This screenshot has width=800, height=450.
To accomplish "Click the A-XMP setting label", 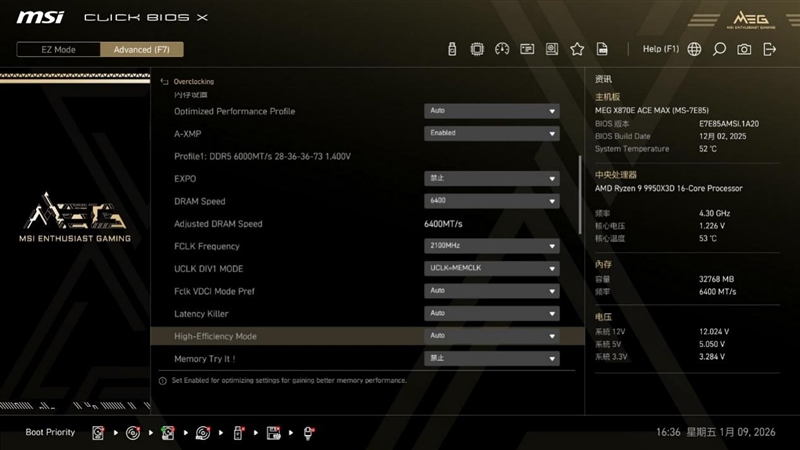I will [x=188, y=134].
